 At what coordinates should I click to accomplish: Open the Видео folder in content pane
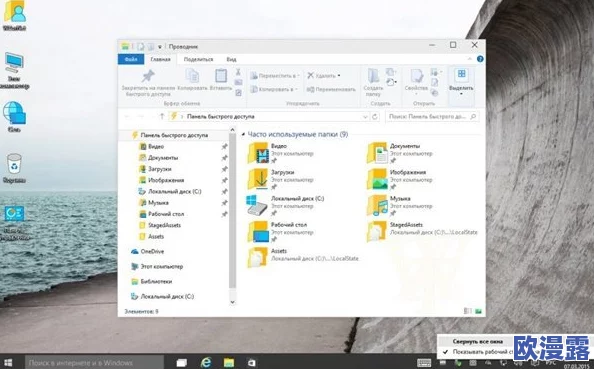point(258,153)
